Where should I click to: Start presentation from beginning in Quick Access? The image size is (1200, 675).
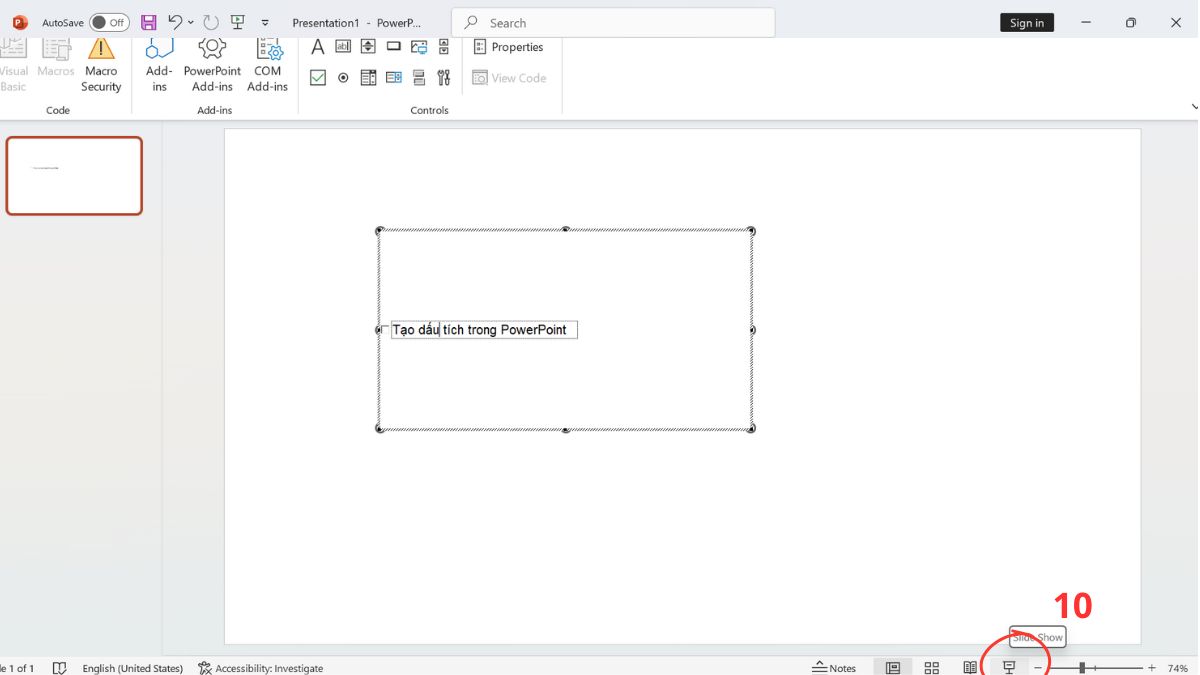coord(237,22)
